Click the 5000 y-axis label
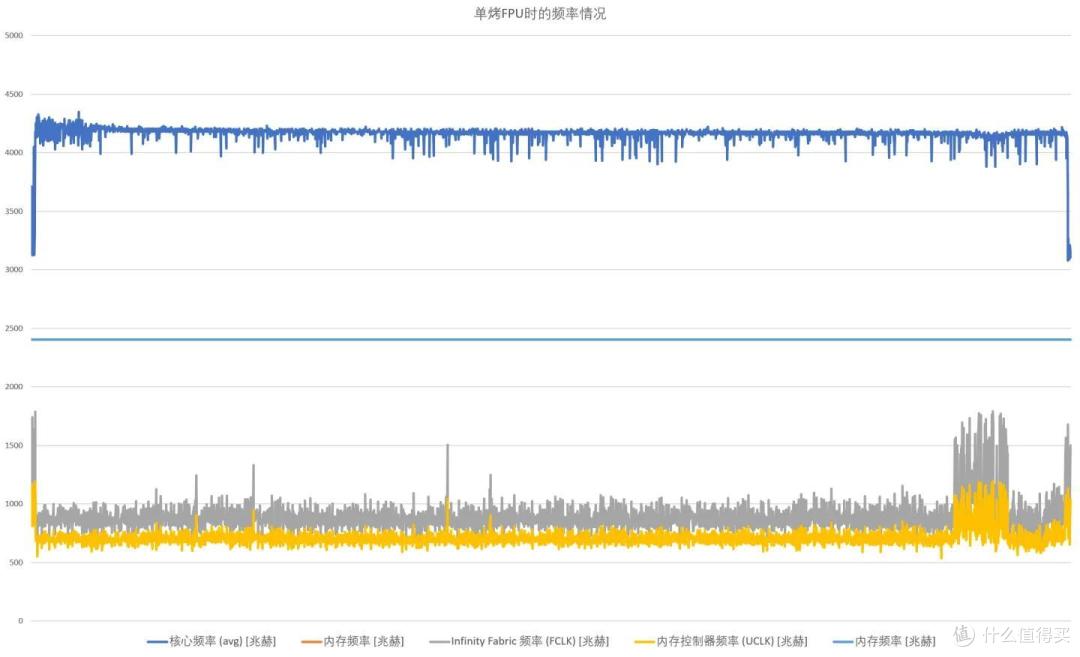The height and width of the screenshot is (657, 1080). 14,35
